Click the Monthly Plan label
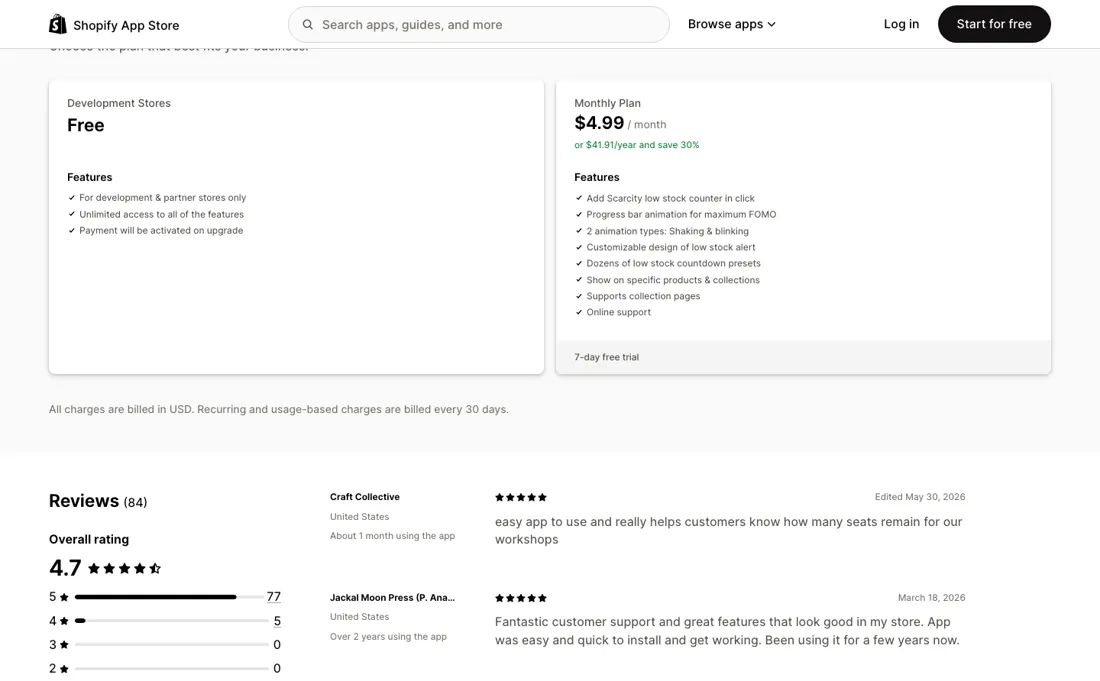Image resolution: width=1100 pixels, height=681 pixels. (607, 103)
